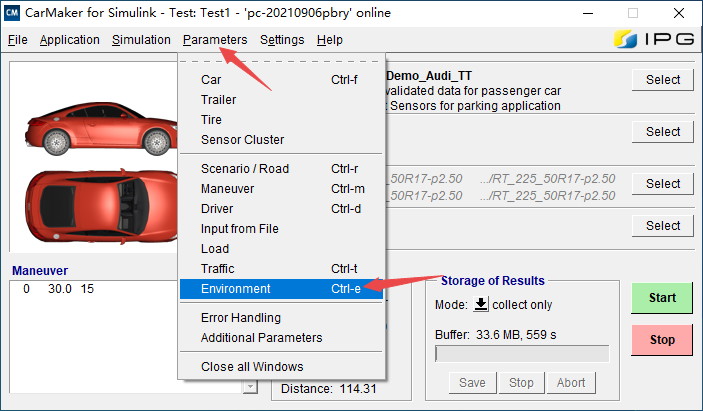This screenshot has height=411, width=703.
Task: Click the side-view red car thumbnail
Action: (x=101, y=129)
